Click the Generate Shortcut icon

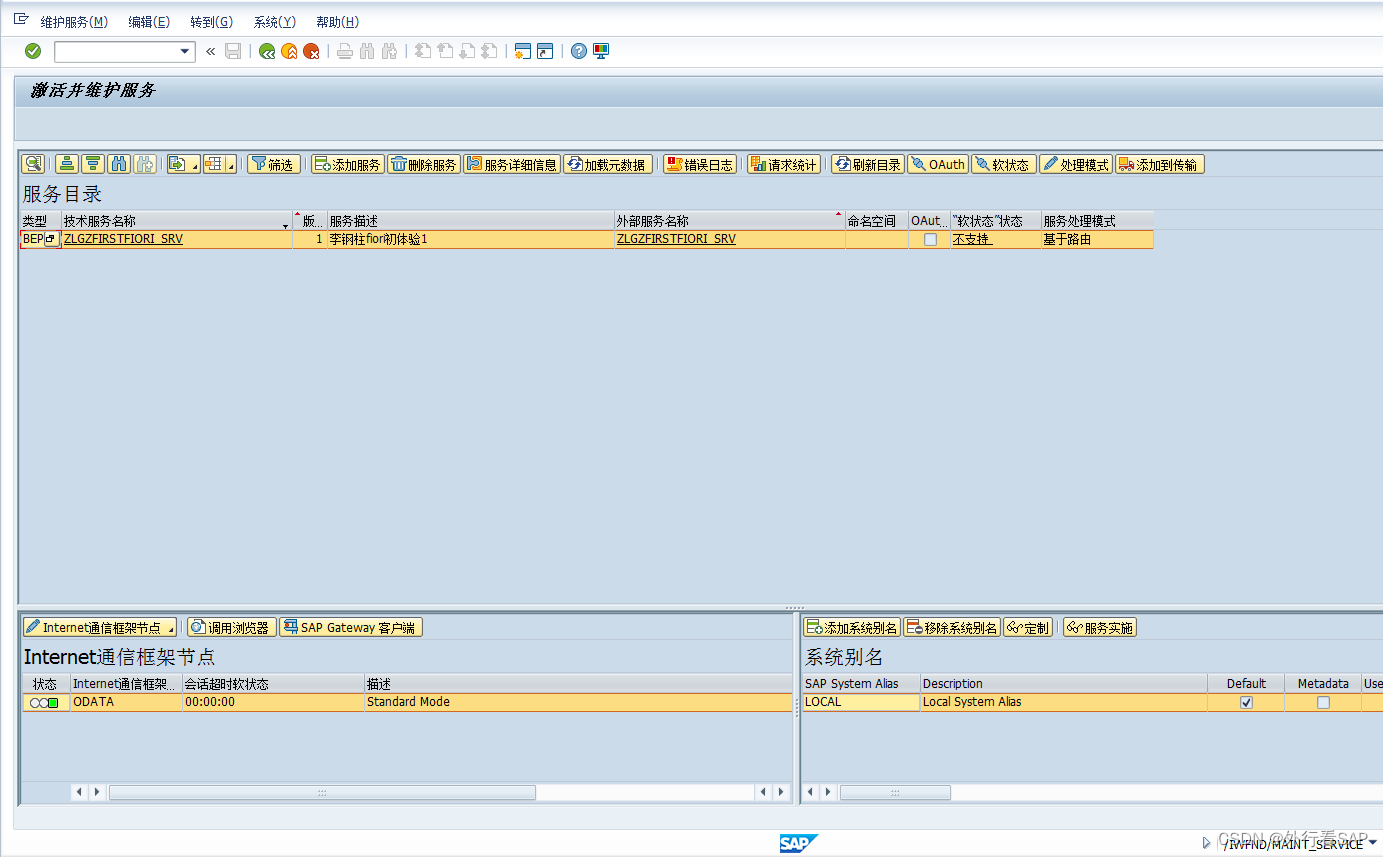pyautogui.click(x=544, y=51)
